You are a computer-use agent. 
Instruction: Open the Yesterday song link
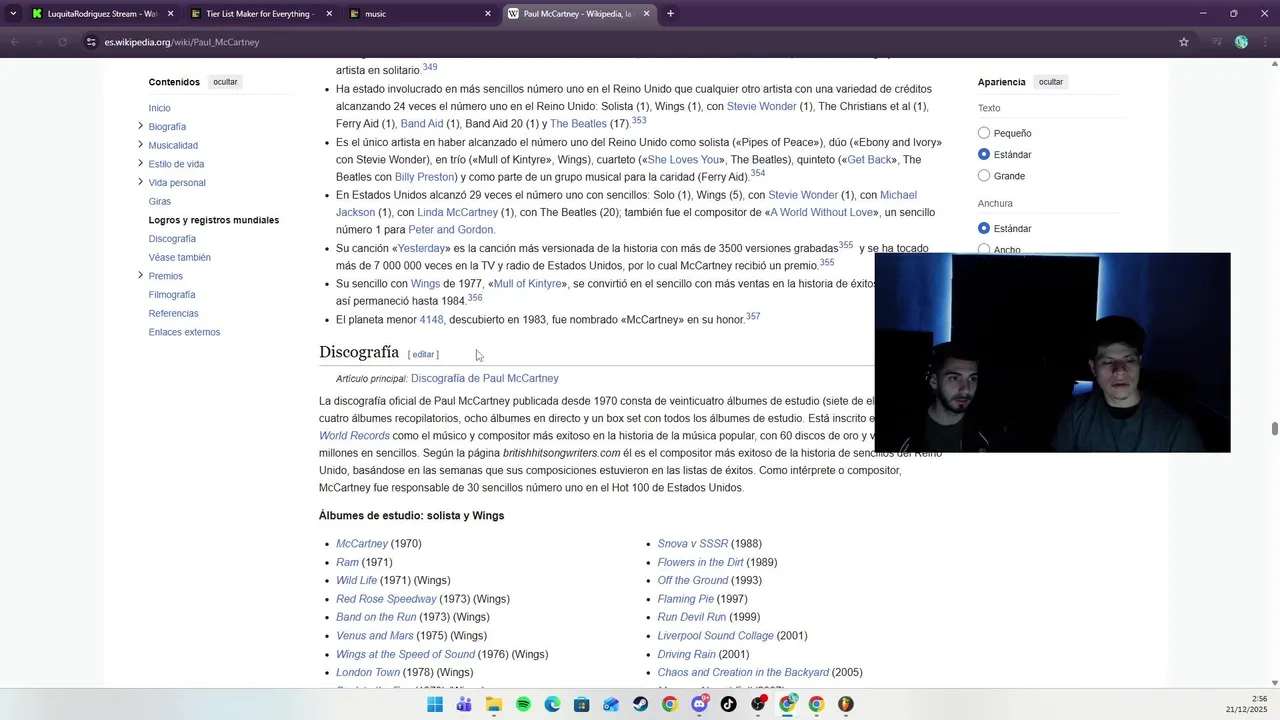tap(422, 248)
